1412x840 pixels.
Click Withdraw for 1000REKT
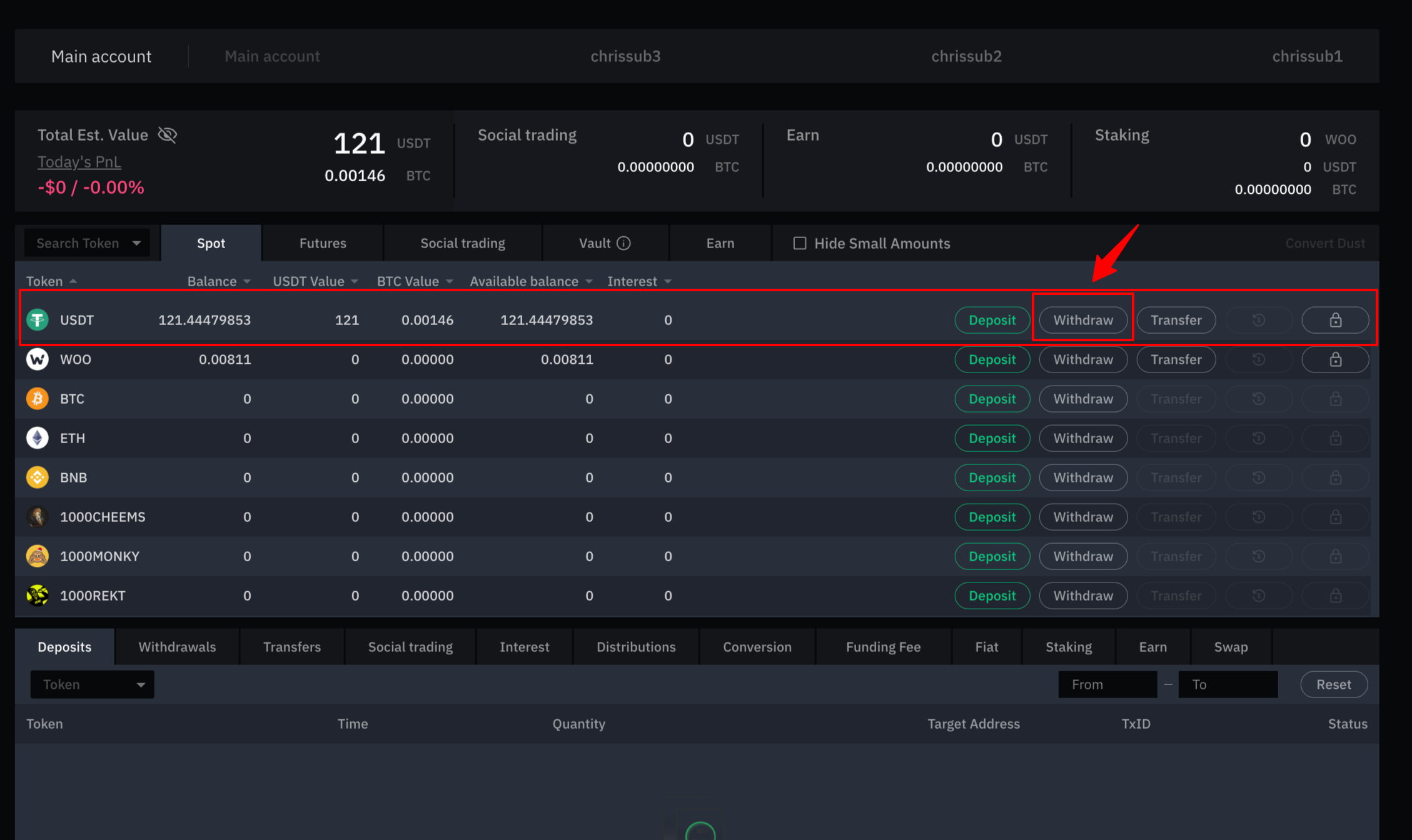[x=1083, y=596]
